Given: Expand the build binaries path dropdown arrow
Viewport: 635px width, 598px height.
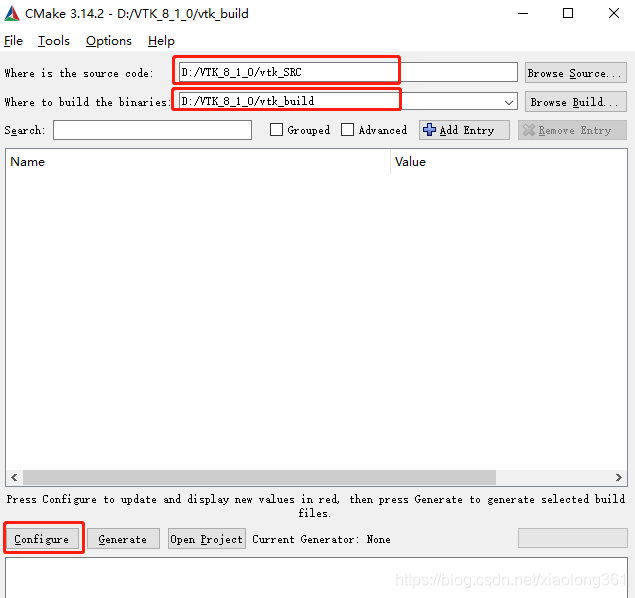Looking at the screenshot, I should tap(509, 102).
